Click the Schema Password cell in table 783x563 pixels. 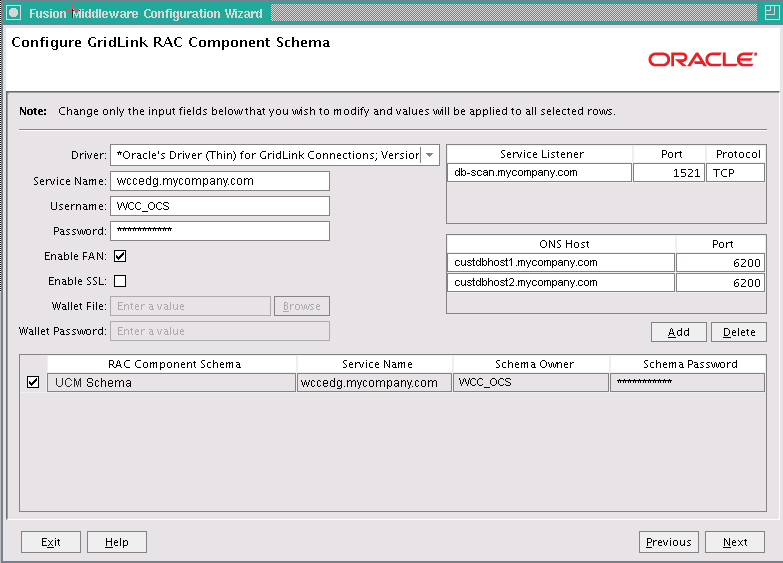687,382
